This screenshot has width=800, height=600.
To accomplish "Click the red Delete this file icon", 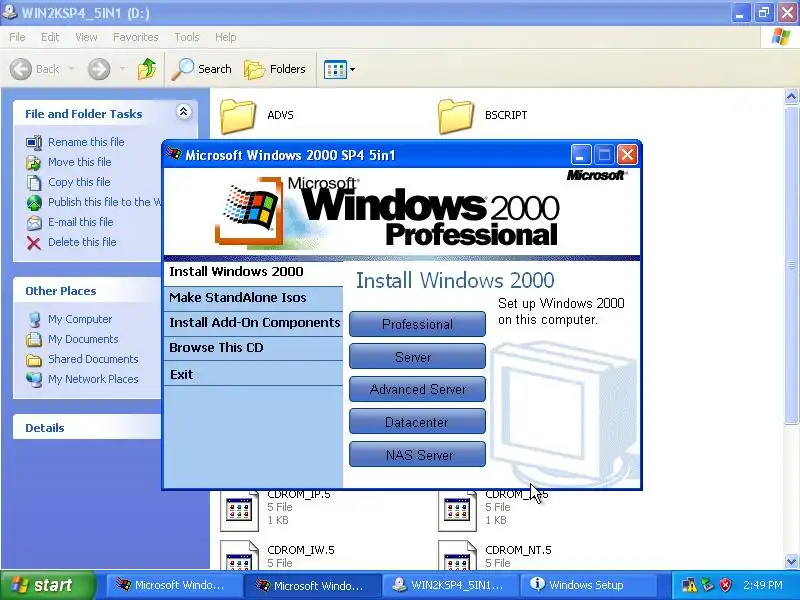I will [34, 243].
